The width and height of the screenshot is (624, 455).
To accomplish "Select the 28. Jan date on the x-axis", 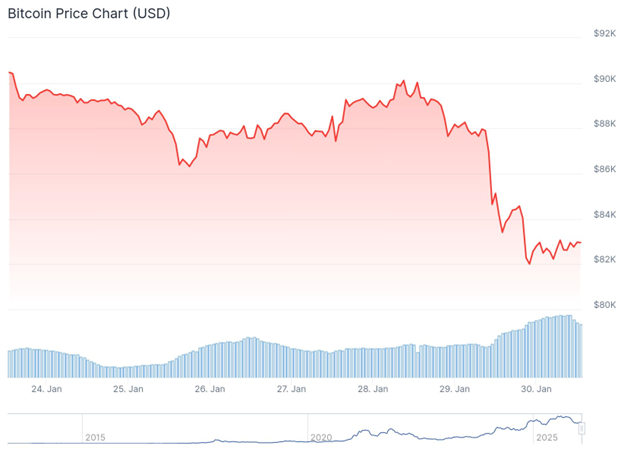I will pyautogui.click(x=373, y=389).
